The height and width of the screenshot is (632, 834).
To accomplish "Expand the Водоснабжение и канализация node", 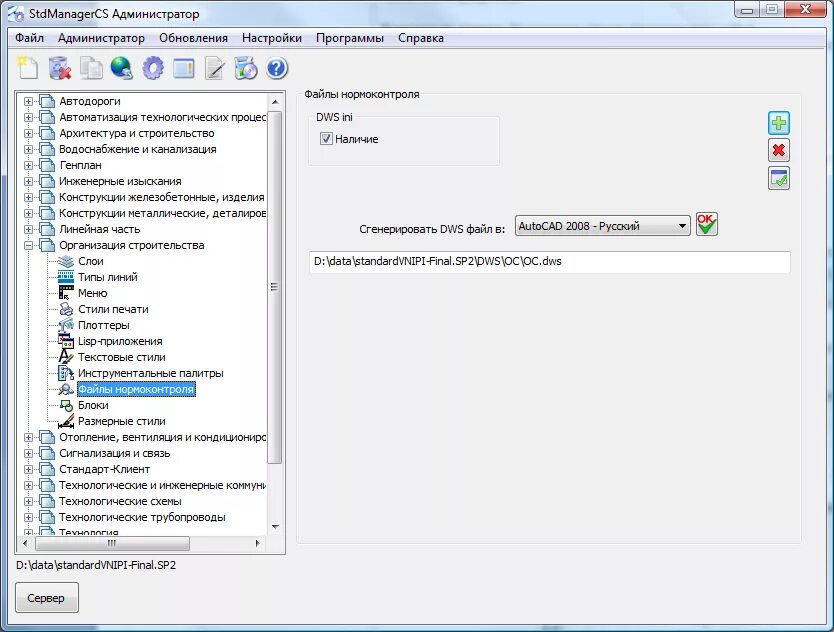I will pyautogui.click(x=29, y=149).
